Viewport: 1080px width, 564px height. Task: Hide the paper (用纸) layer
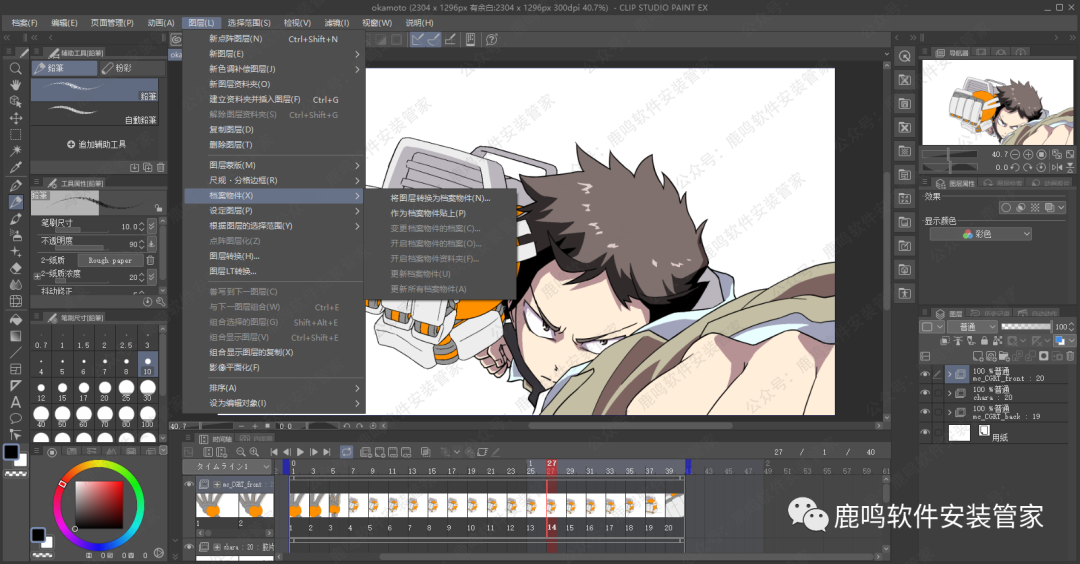(x=925, y=432)
